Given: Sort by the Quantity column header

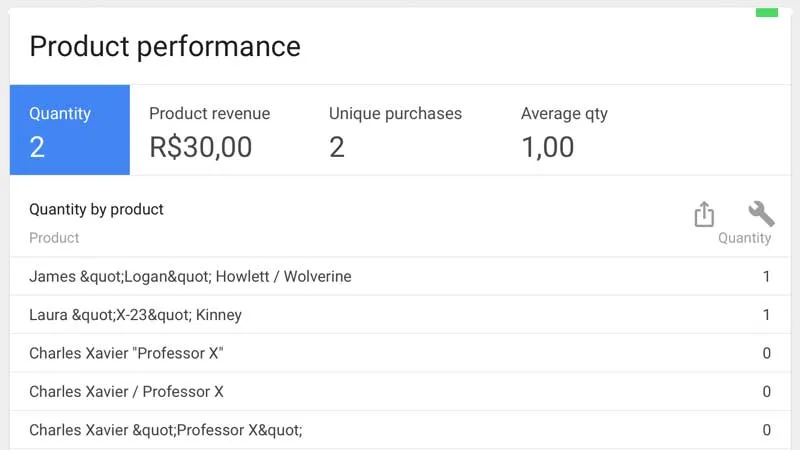Looking at the screenshot, I should tap(744, 238).
